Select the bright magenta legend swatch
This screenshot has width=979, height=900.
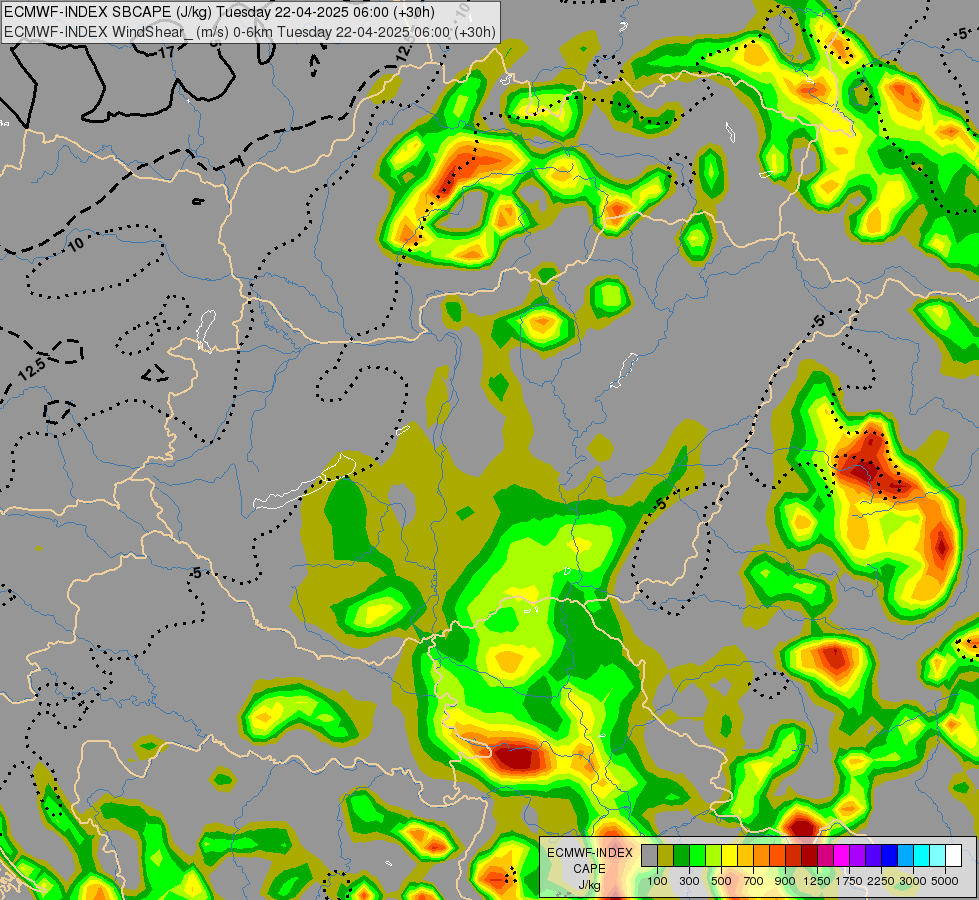(x=841, y=855)
